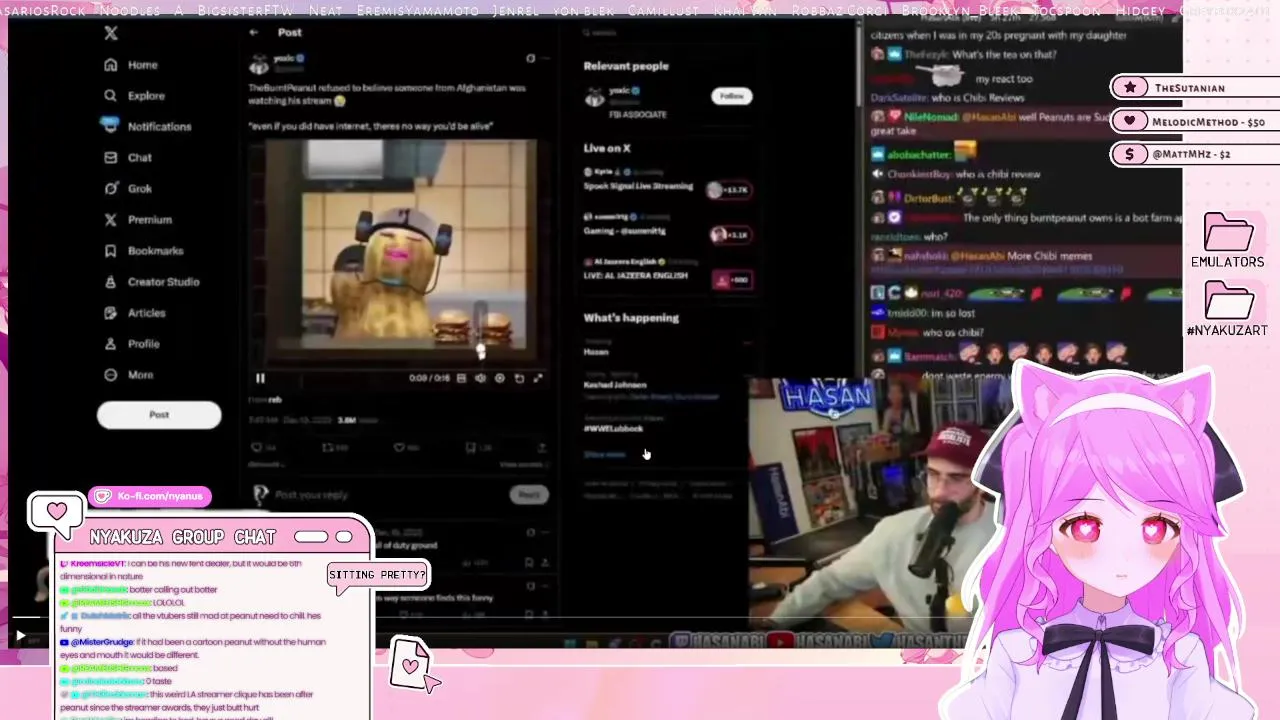1280x720 pixels.
Task: Click the Kashad Johnson trending topic
Action: [615, 385]
